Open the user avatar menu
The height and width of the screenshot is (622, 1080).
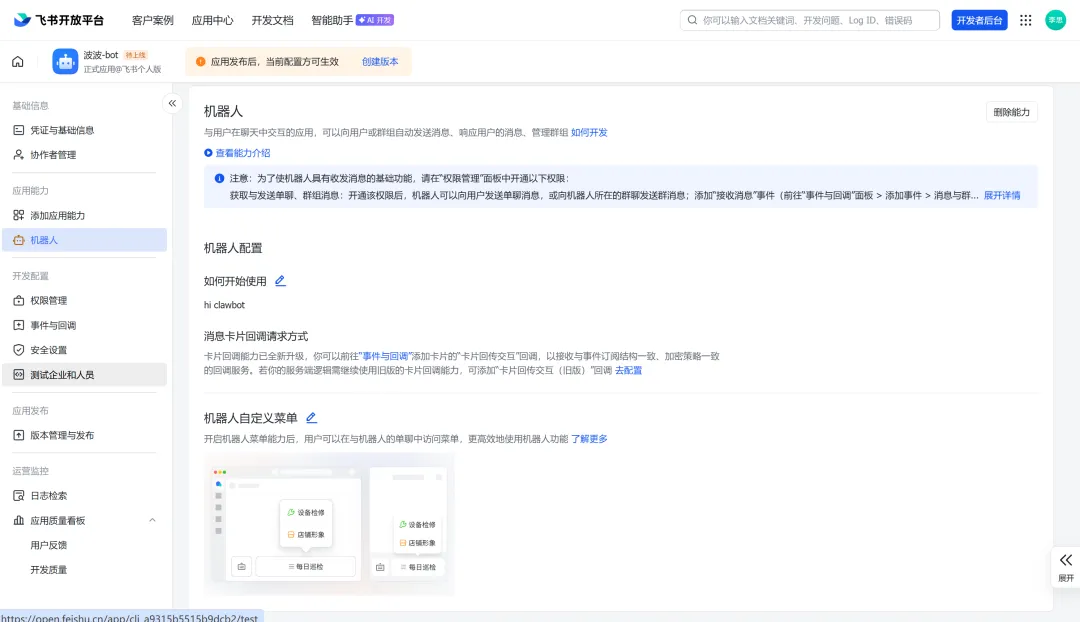click(x=1055, y=20)
